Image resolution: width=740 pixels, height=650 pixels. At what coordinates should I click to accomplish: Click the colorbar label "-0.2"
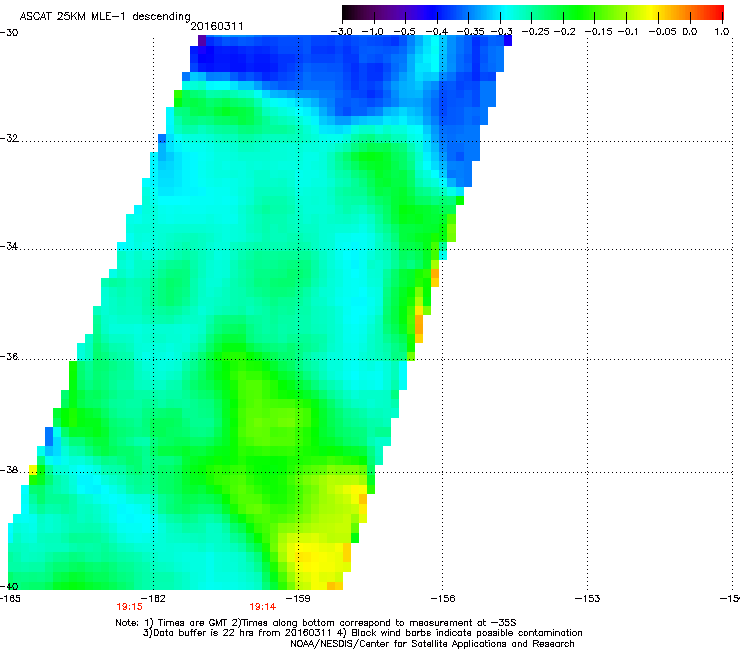coord(565,32)
